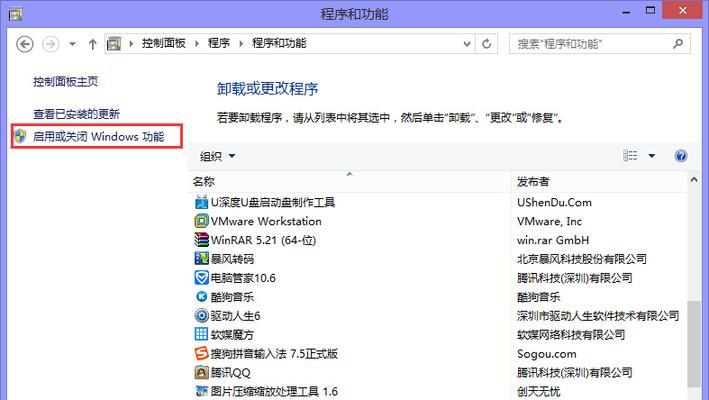The image size is (709, 400).
Task: Select the 软媒魔方 icon
Action: (x=201, y=334)
